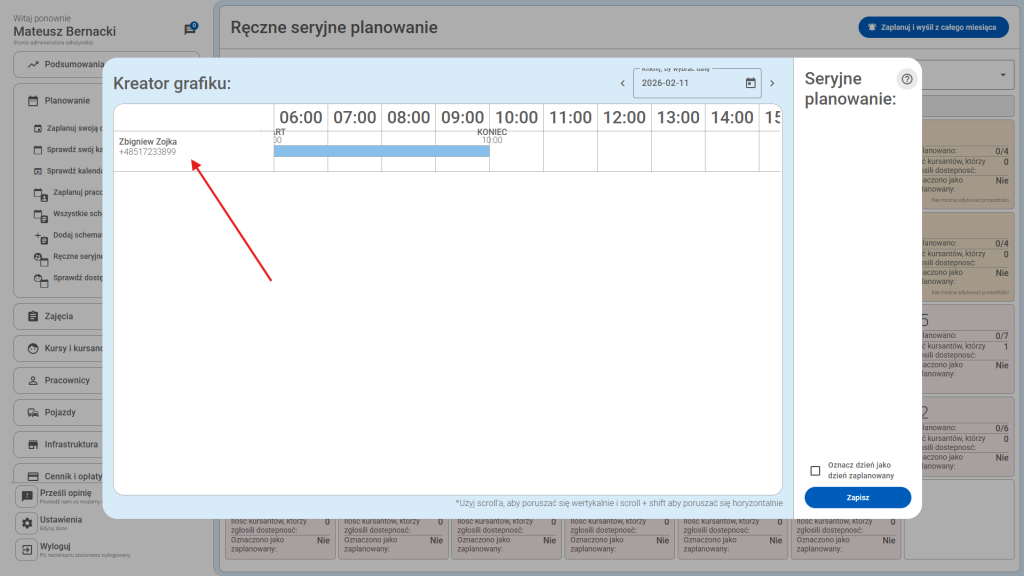
Task: Click the Wyloguj logout icon
Action: click(x=27, y=550)
